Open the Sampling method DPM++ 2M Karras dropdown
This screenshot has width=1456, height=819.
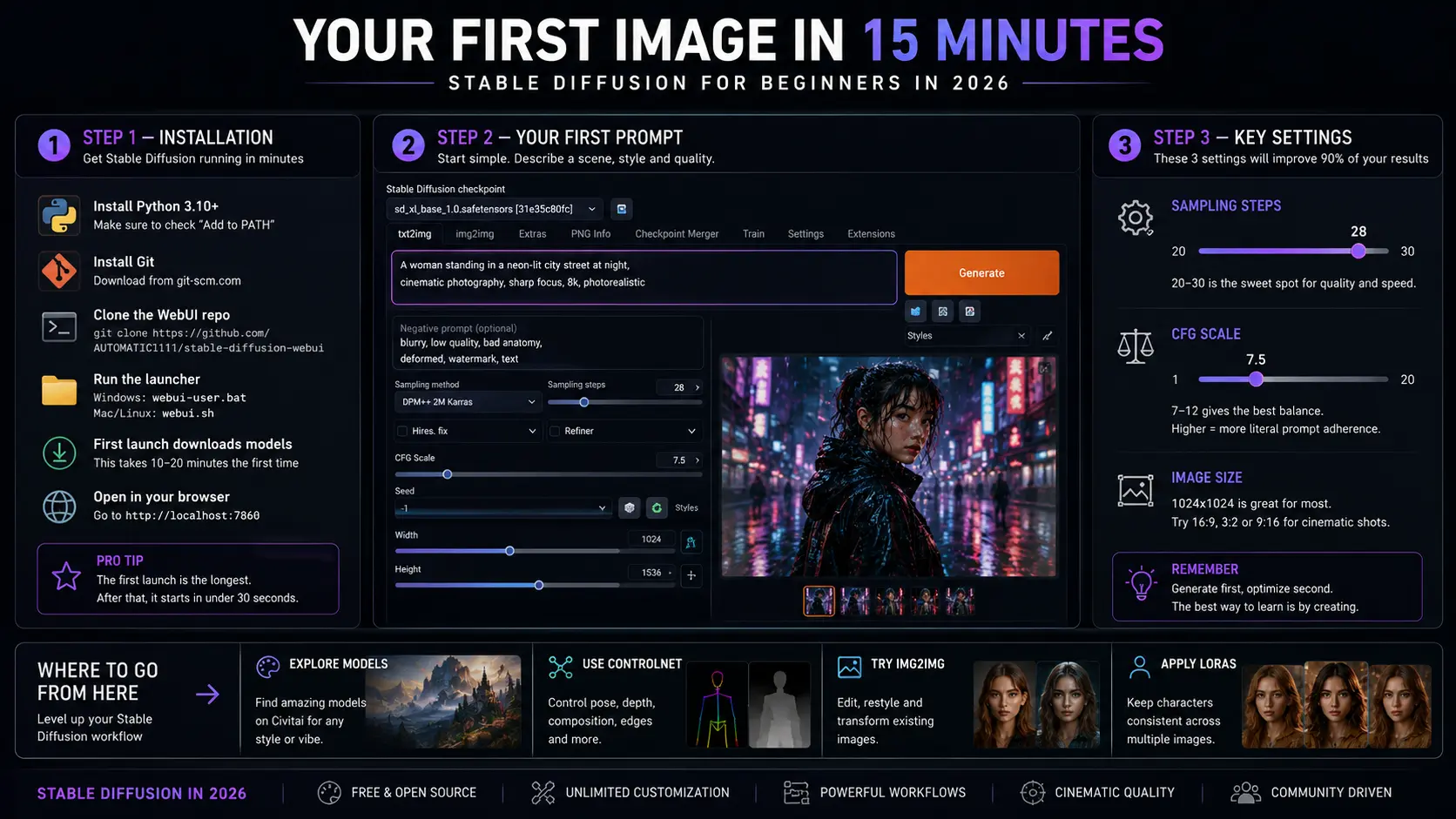click(x=468, y=402)
